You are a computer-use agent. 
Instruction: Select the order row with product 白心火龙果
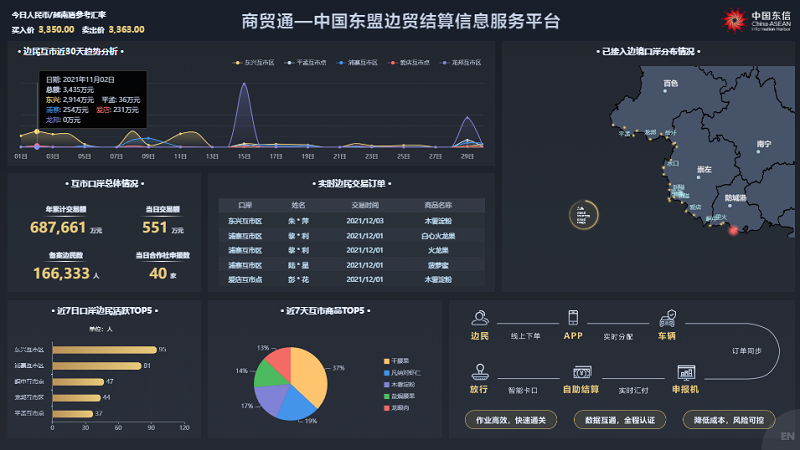pos(352,236)
